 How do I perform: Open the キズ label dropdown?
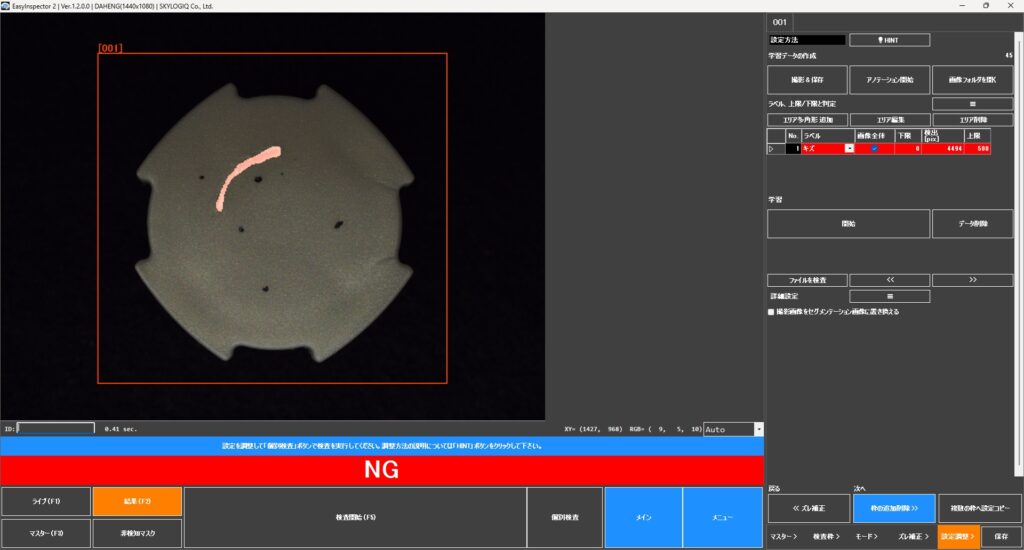(850, 149)
